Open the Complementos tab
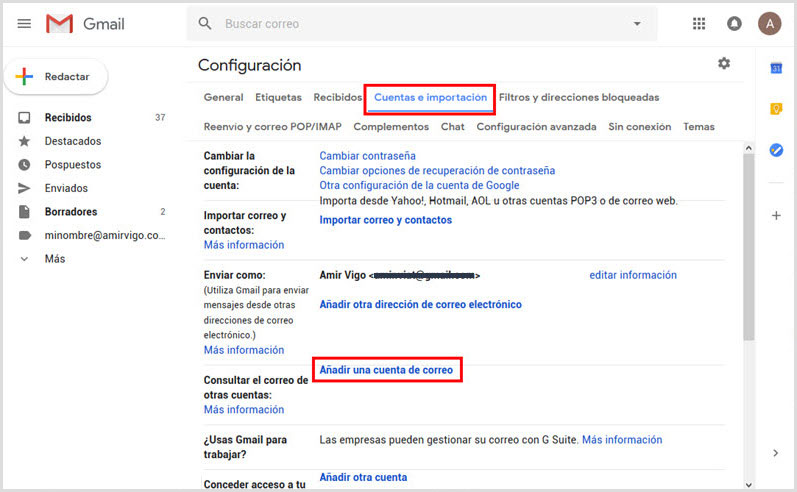Viewport: 797px width, 492px height. tap(391, 127)
